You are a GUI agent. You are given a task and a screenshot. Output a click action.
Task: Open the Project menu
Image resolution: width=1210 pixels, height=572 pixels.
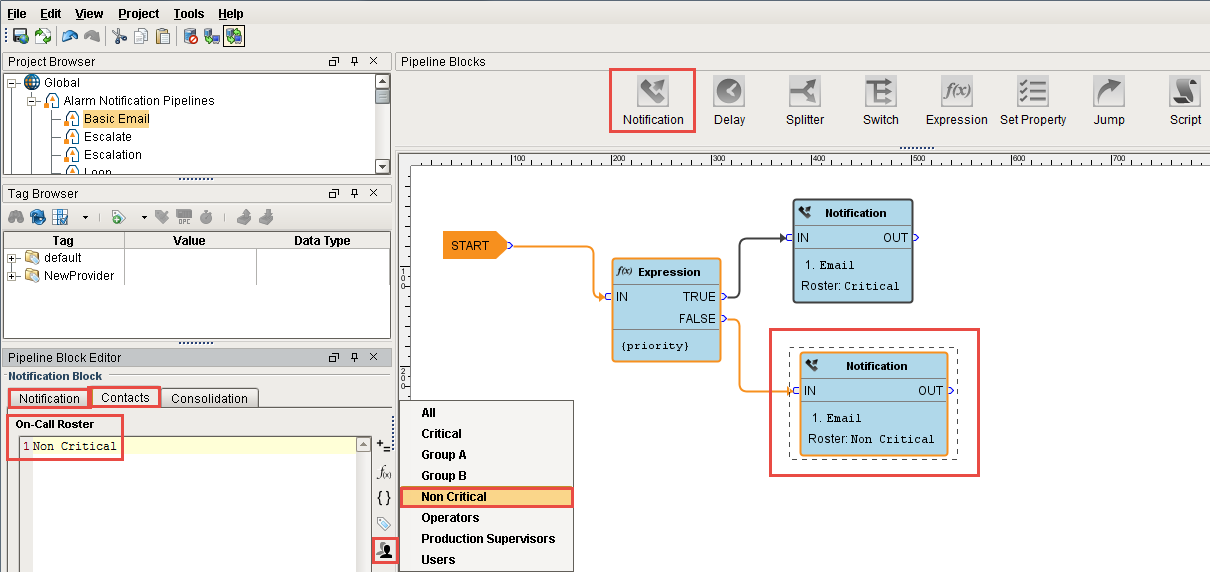point(138,14)
